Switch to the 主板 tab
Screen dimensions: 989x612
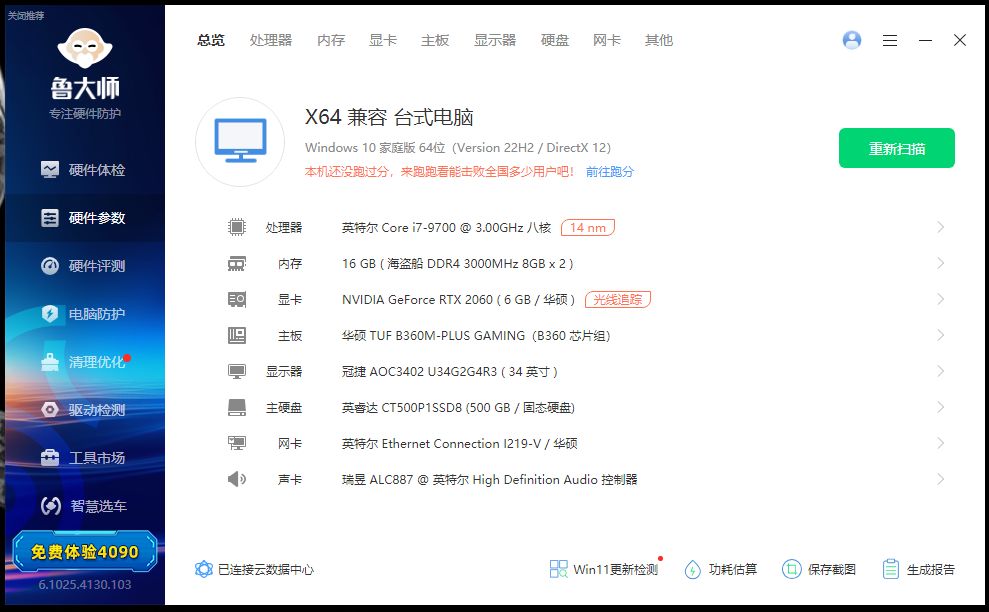[x=435, y=40]
